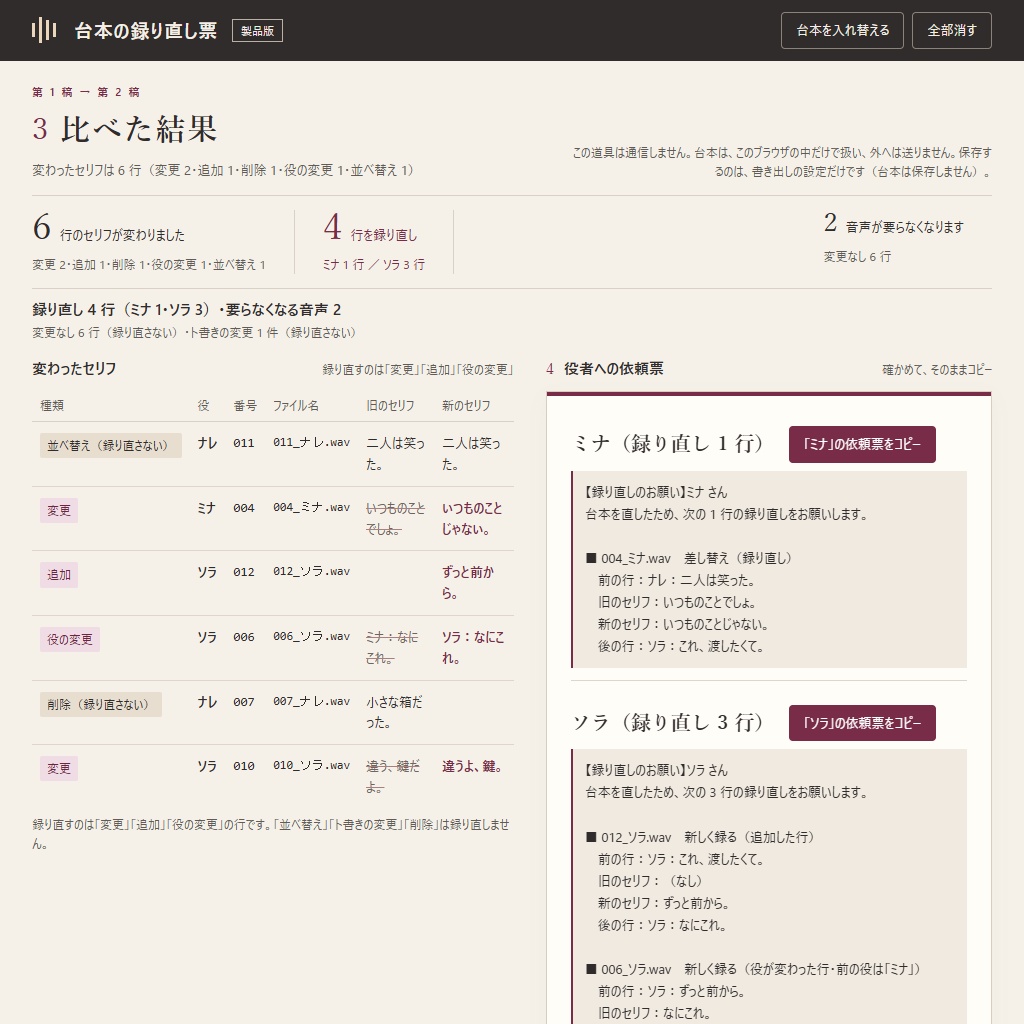Select the 役の変更 tag
The width and height of the screenshot is (1024, 1024).
click(x=70, y=639)
